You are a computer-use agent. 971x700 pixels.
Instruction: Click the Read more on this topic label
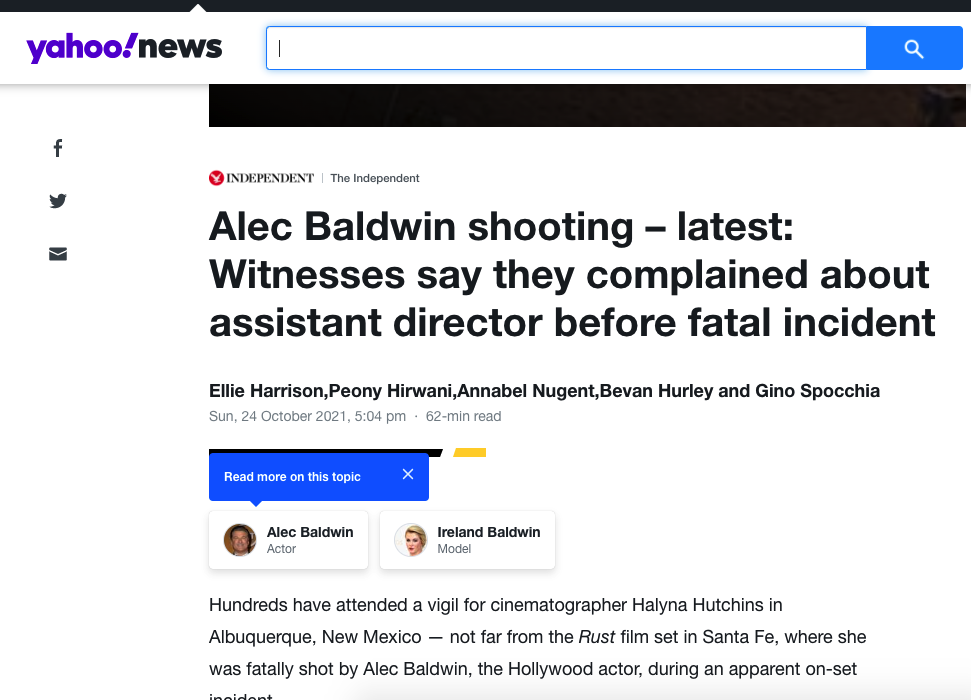[292, 477]
